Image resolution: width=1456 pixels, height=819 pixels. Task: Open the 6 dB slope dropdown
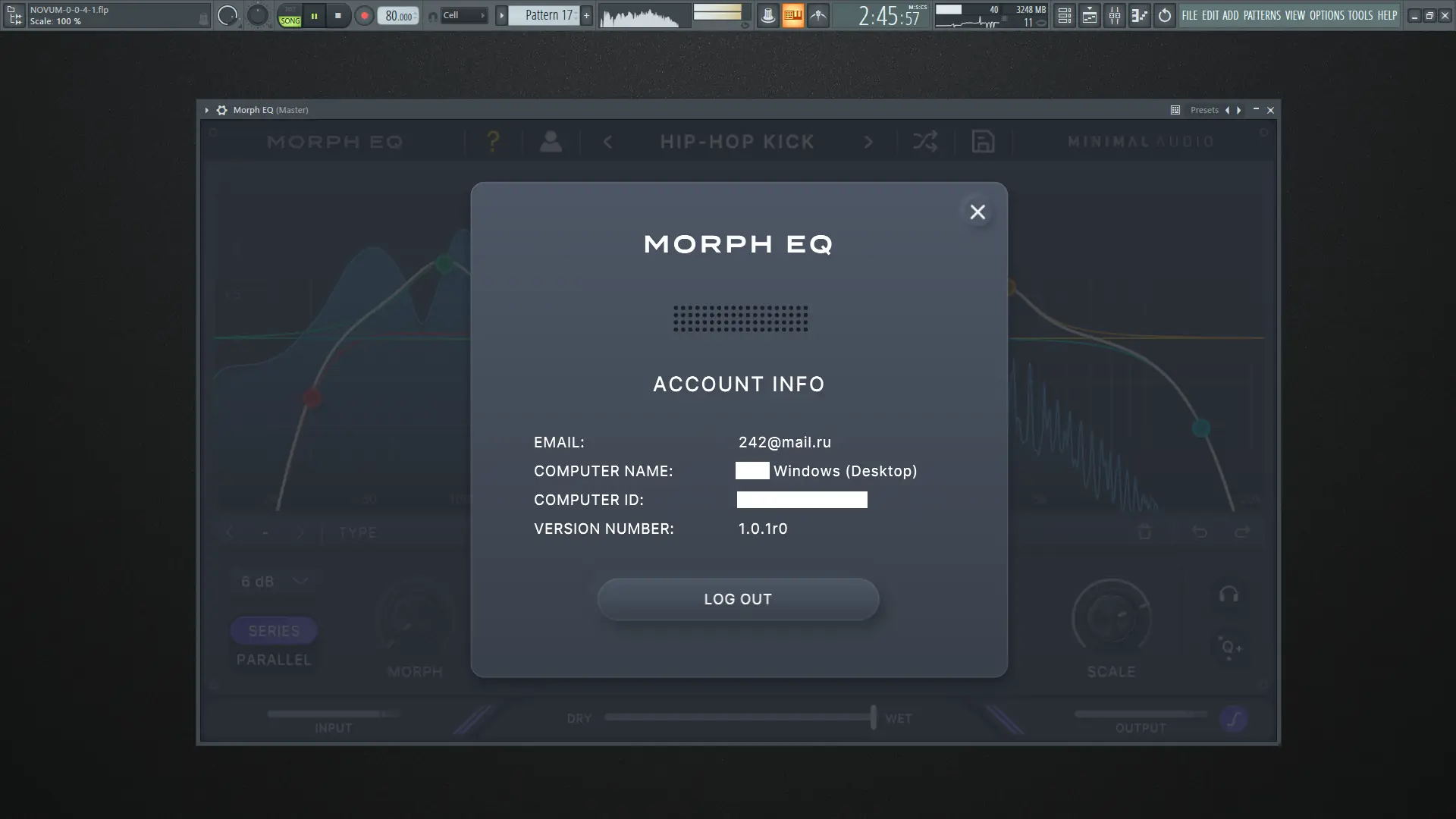272,581
